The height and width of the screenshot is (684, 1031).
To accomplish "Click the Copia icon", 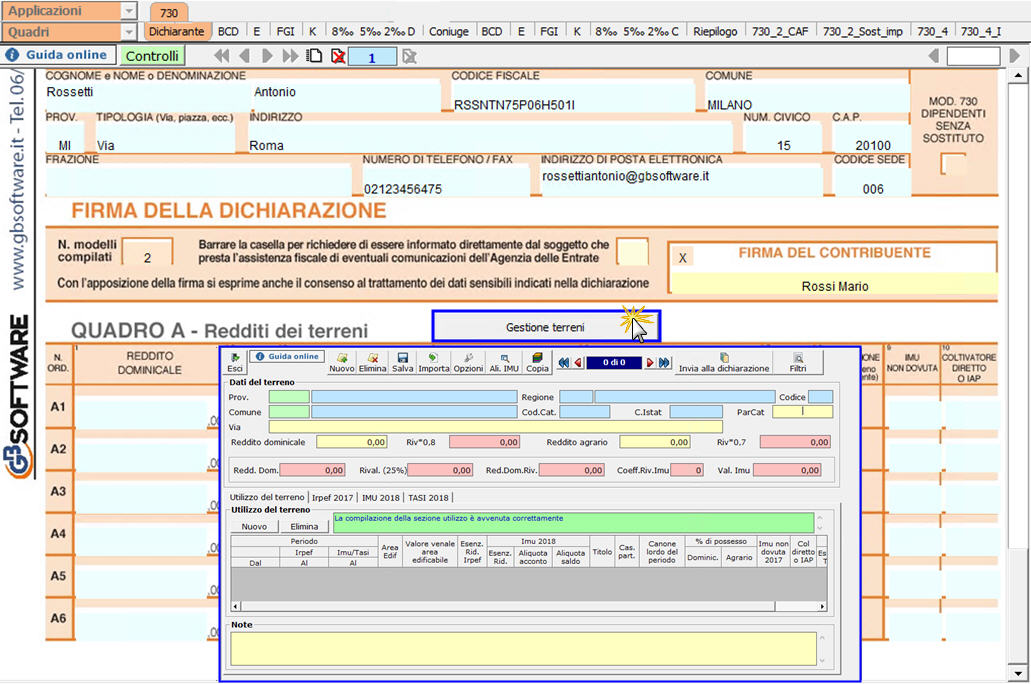I will [x=537, y=361].
